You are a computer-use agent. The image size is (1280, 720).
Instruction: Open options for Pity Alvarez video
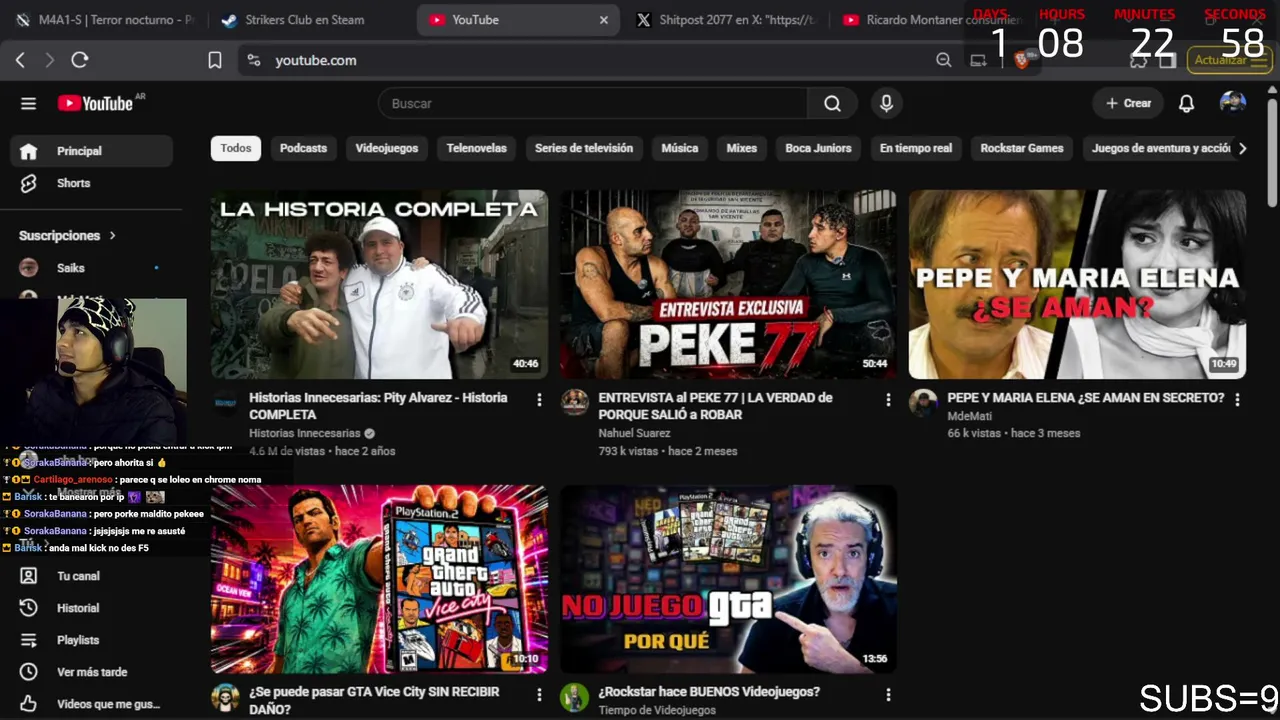click(539, 400)
